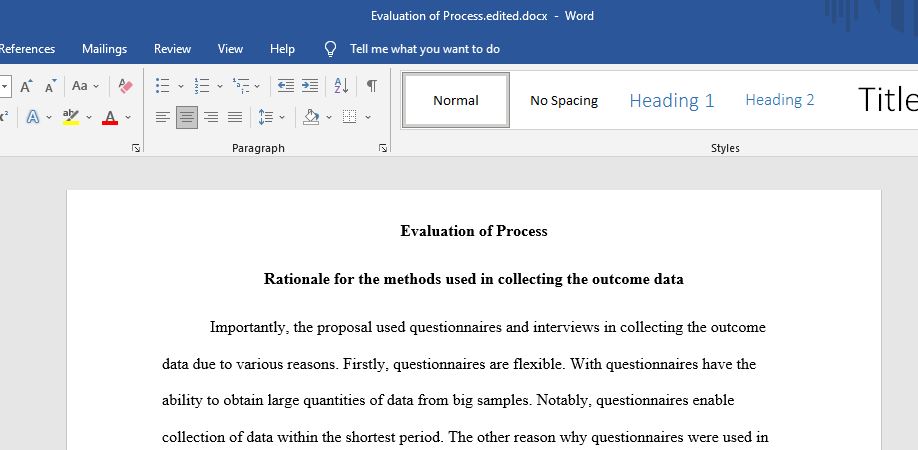
Task: Toggle Show/Hide paragraph marks
Action: pos(372,86)
